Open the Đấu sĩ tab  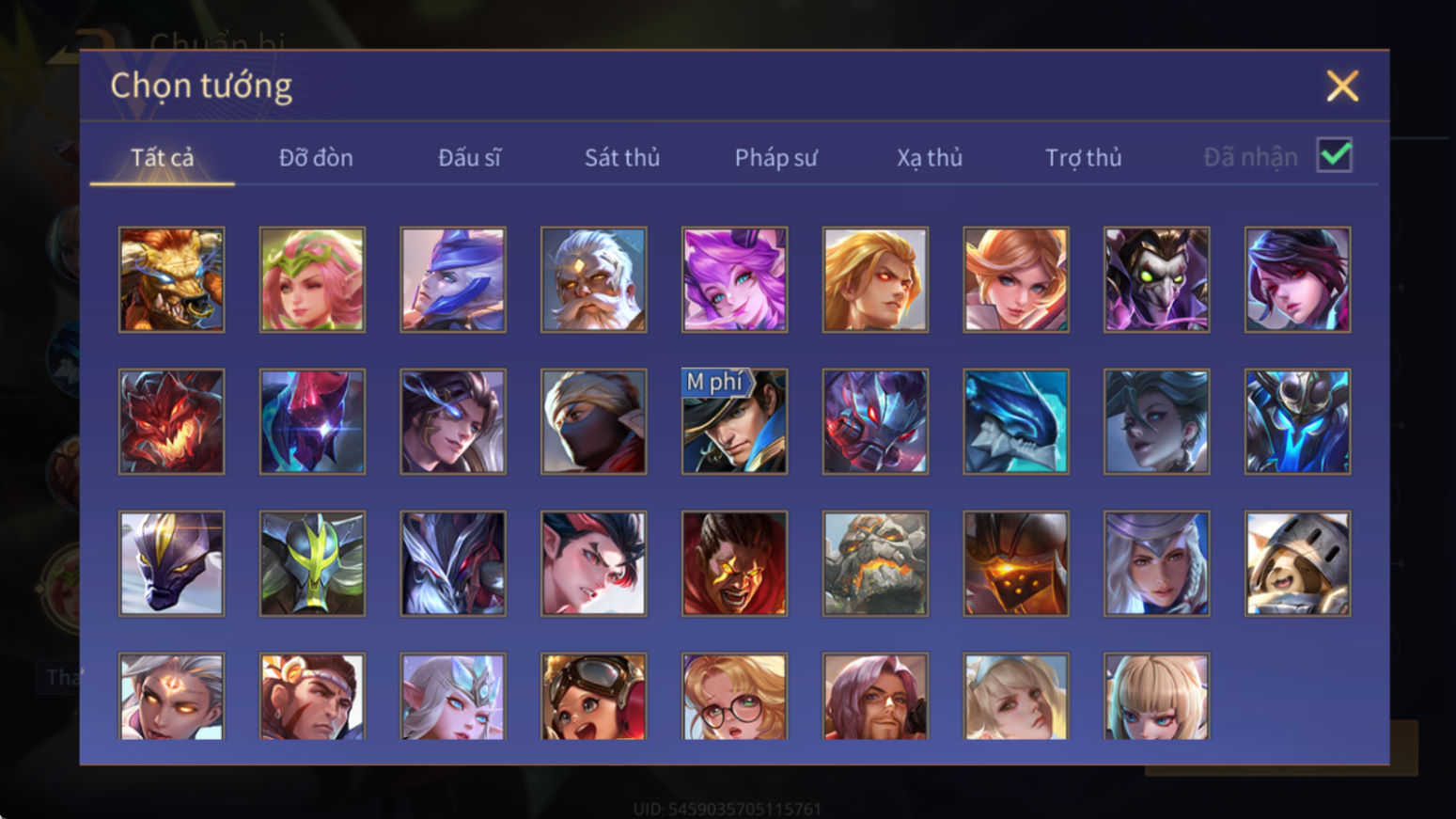(x=469, y=157)
